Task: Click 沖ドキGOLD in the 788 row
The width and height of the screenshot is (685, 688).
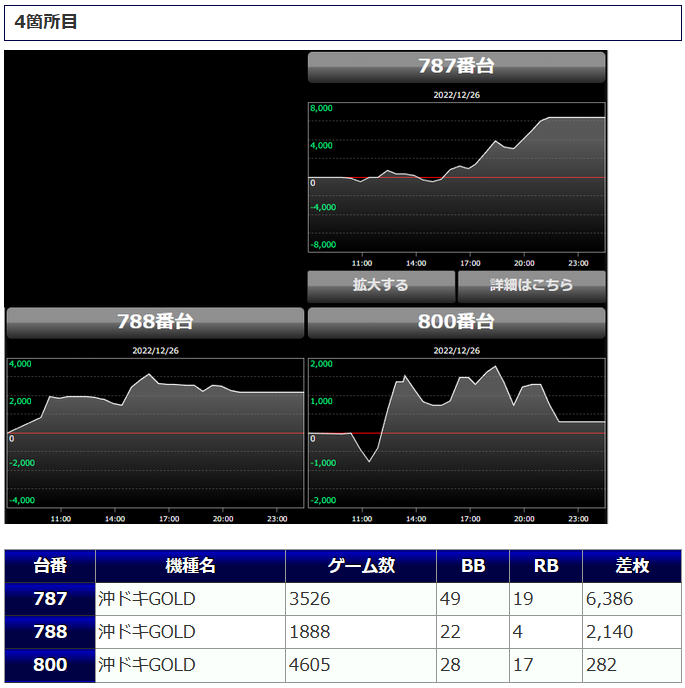Action: 147,632
